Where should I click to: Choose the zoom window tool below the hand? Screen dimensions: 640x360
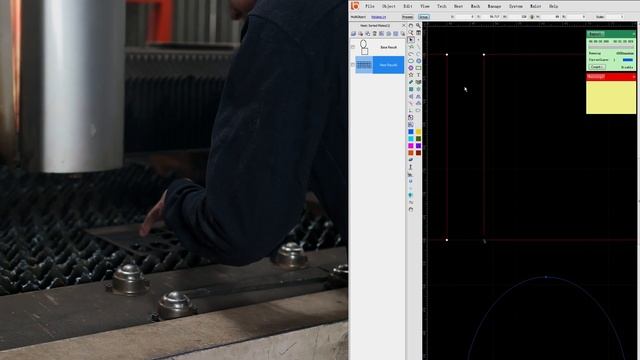411,33
